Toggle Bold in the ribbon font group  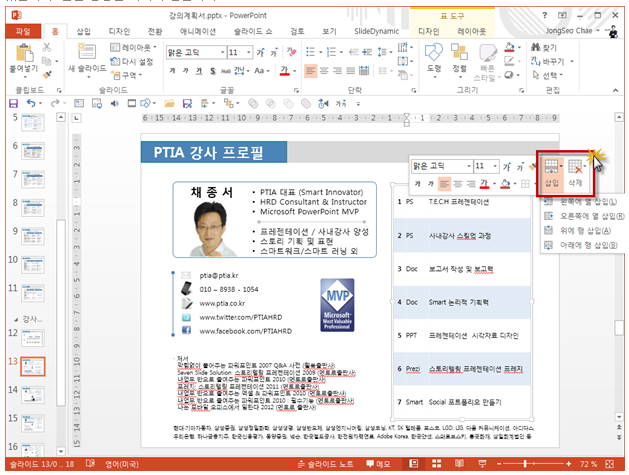point(172,71)
